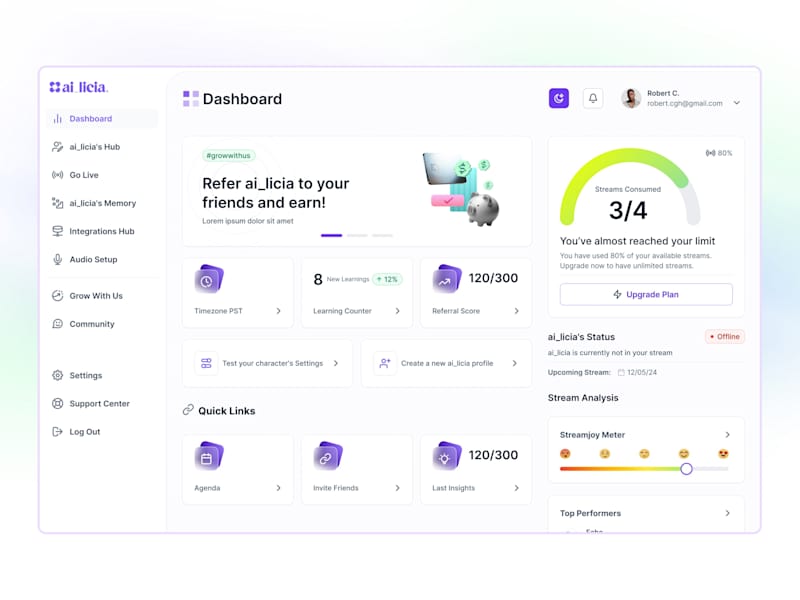
Task: Click the Streams Consumed gauge
Action: pyautogui.click(x=630, y=187)
